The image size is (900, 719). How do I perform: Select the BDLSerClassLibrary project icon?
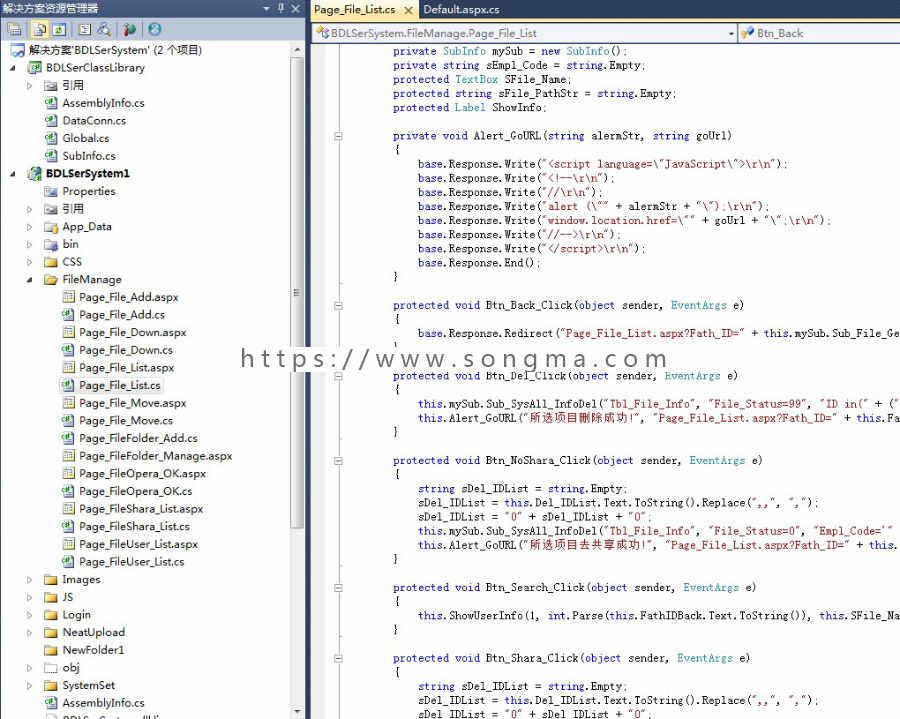(x=34, y=68)
